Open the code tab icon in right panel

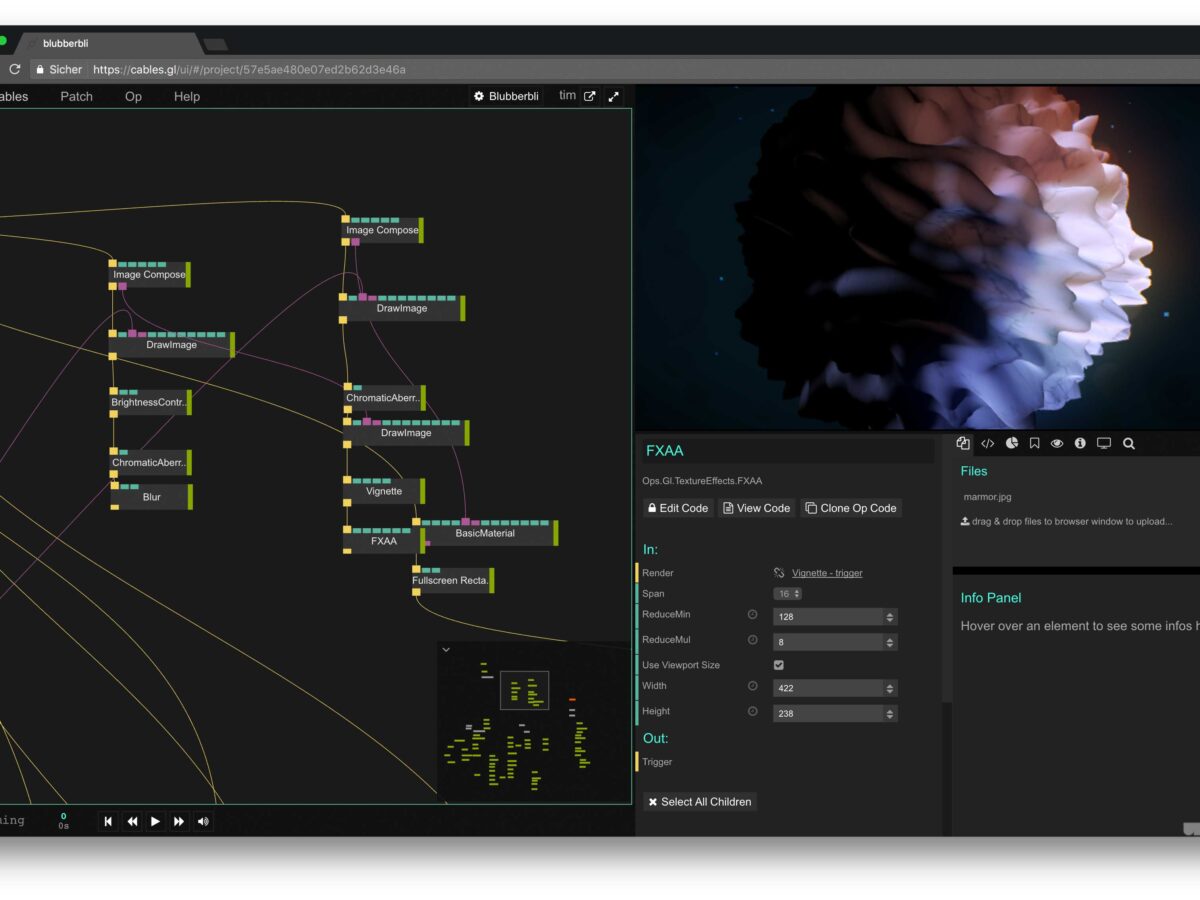point(987,443)
